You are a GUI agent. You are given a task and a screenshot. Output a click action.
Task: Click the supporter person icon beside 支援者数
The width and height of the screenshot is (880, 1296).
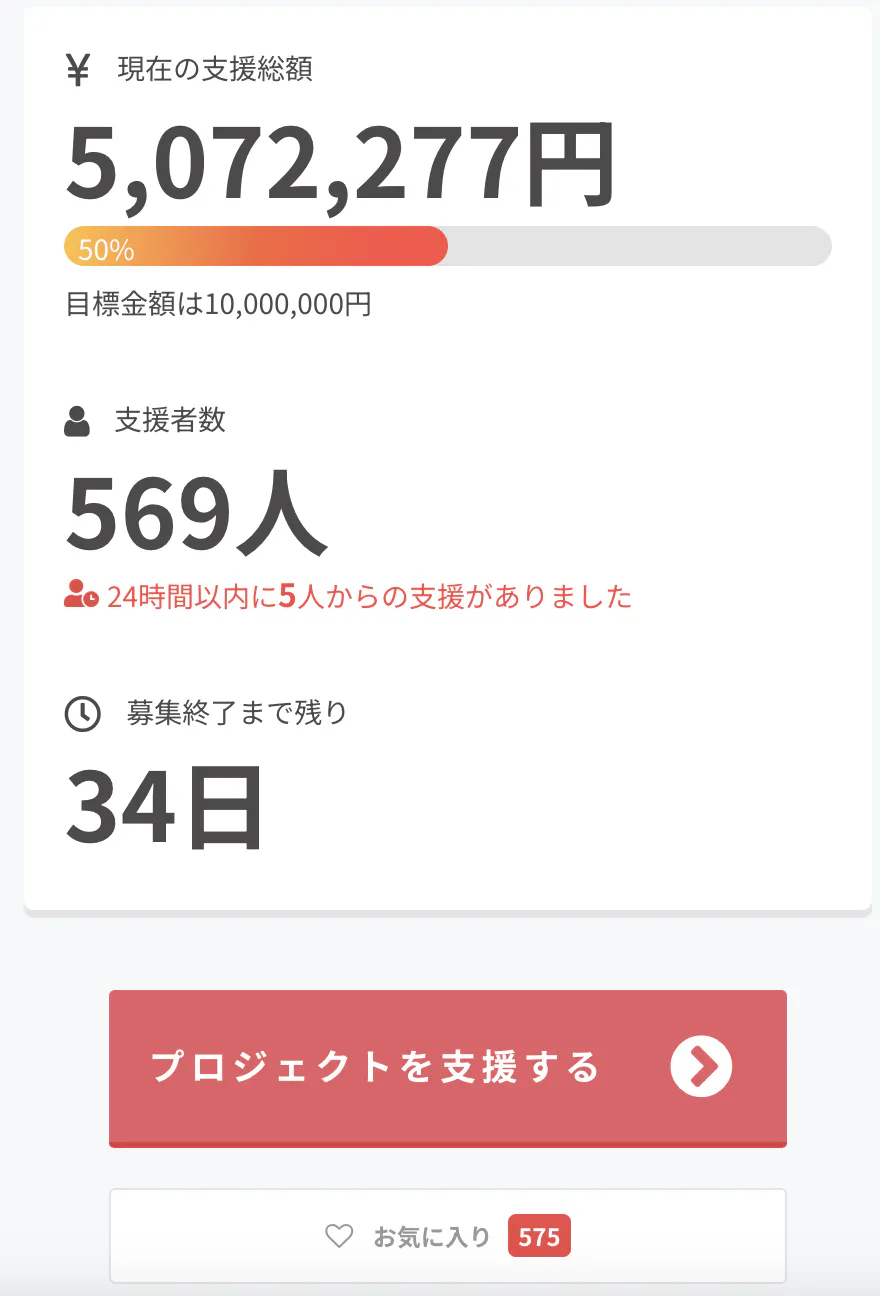coord(77,422)
